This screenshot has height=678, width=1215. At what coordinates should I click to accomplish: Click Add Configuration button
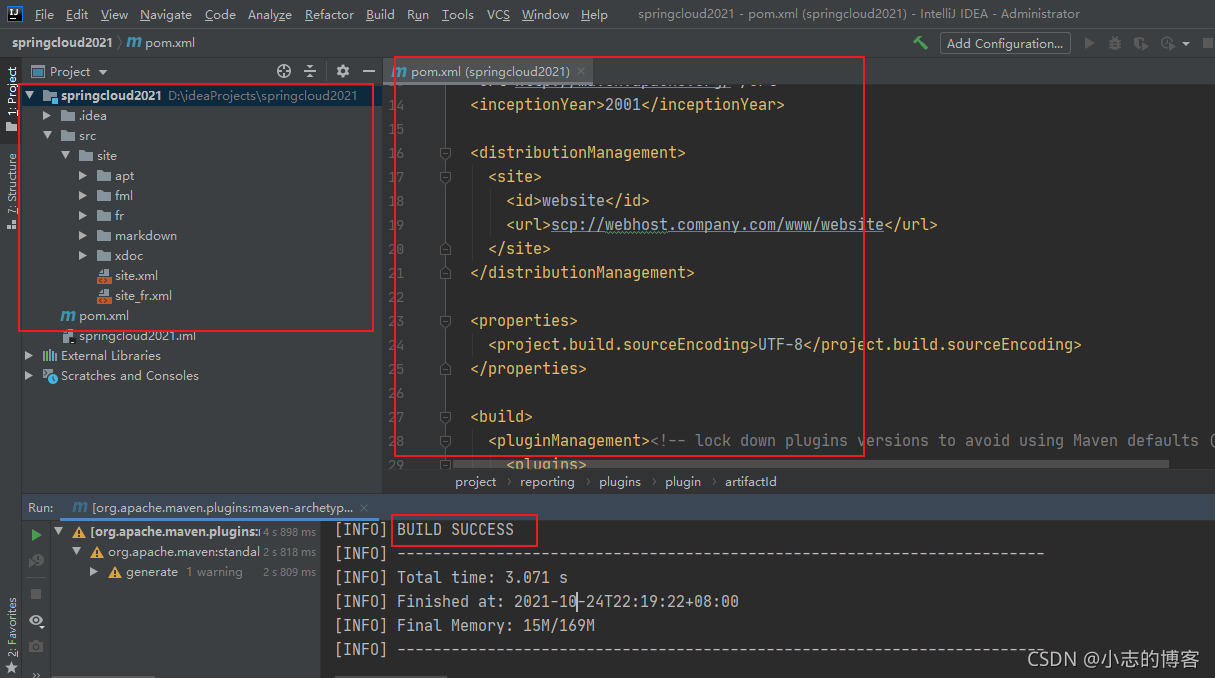pos(1005,43)
